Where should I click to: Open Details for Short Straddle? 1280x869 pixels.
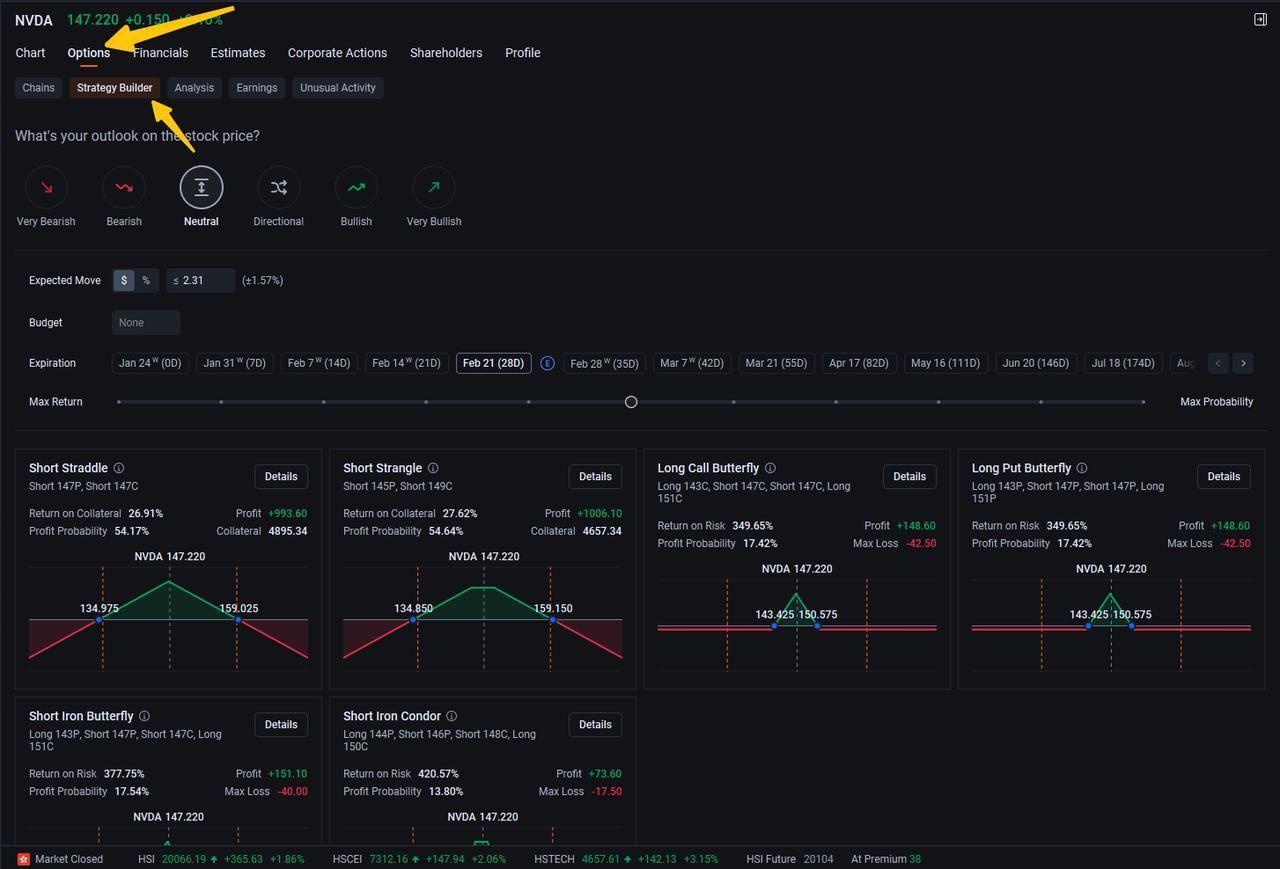click(x=281, y=477)
